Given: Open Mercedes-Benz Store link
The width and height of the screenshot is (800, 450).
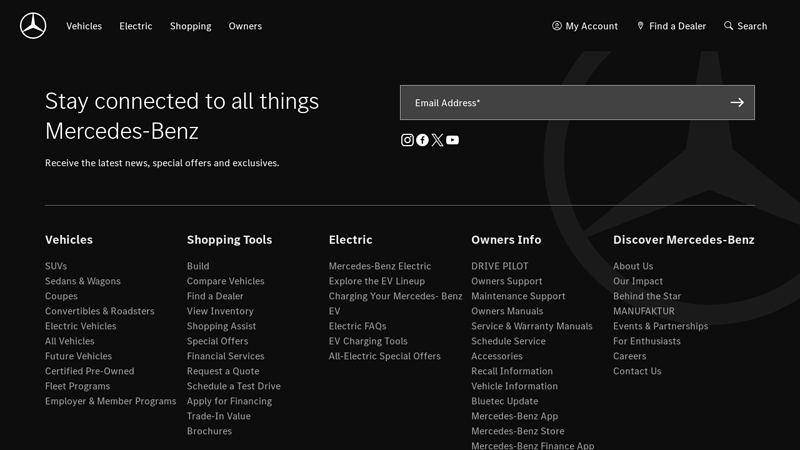Looking at the screenshot, I should [x=517, y=431].
